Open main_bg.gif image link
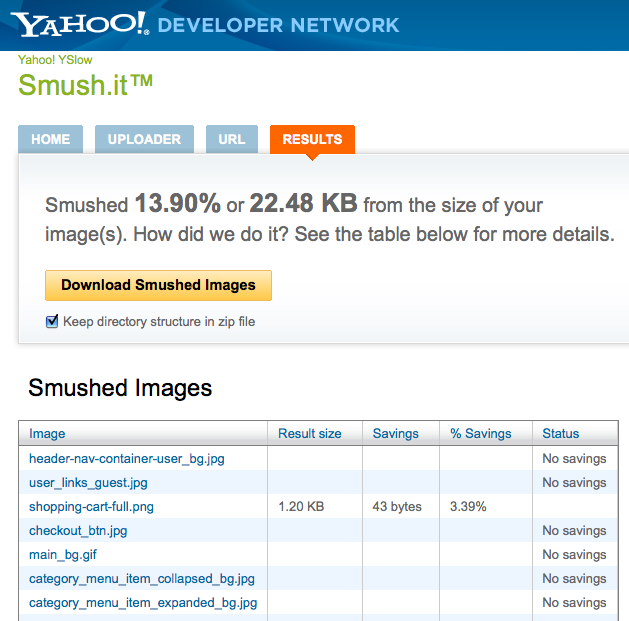 coord(63,555)
